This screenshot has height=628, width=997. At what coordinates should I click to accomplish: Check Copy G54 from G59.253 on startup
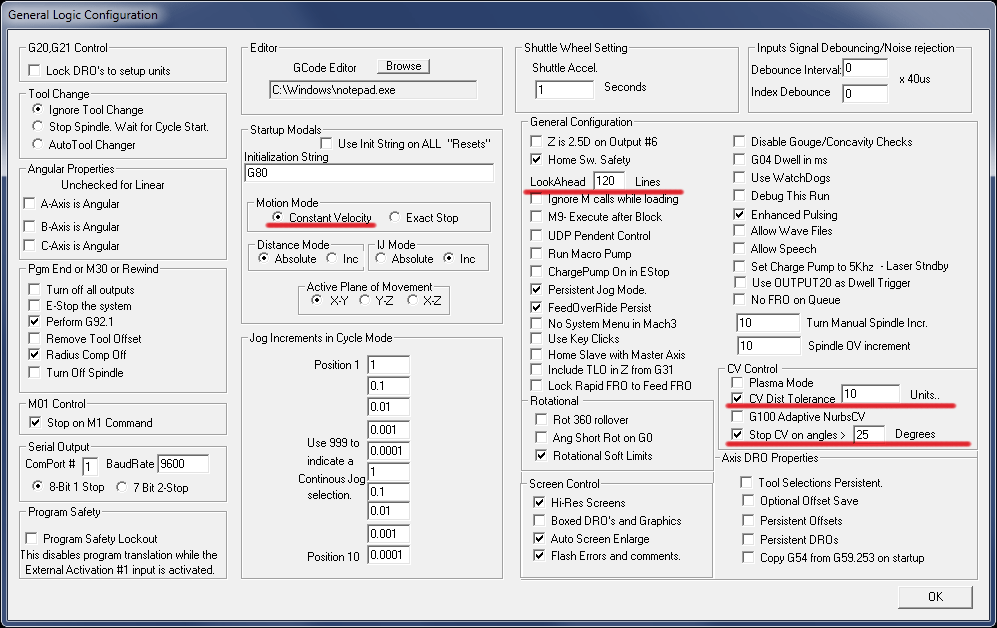point(747,557)
